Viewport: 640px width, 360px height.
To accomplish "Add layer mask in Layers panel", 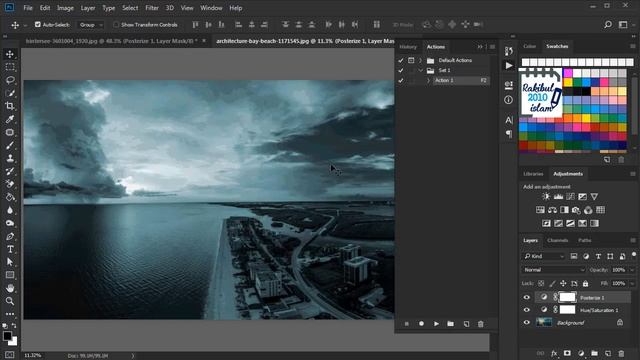I will pyautogui.click(x=567, y=353).
